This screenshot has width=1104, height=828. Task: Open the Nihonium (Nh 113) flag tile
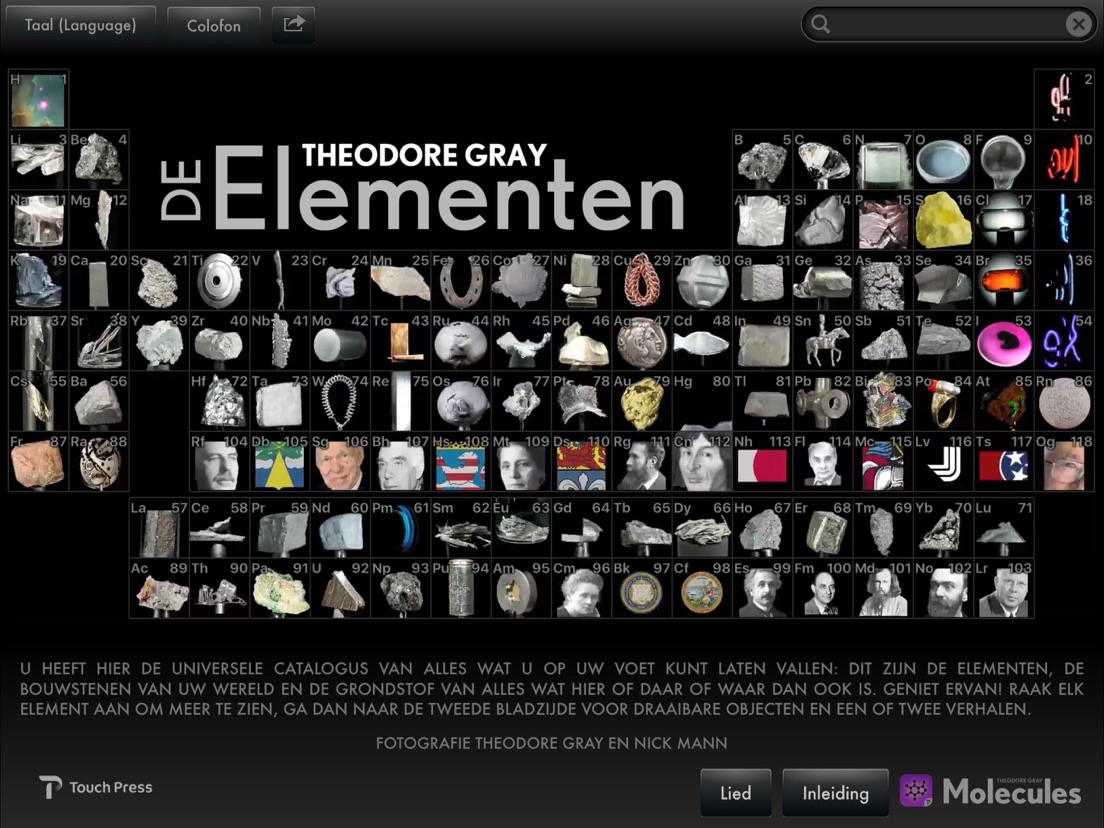pos(763,462)
